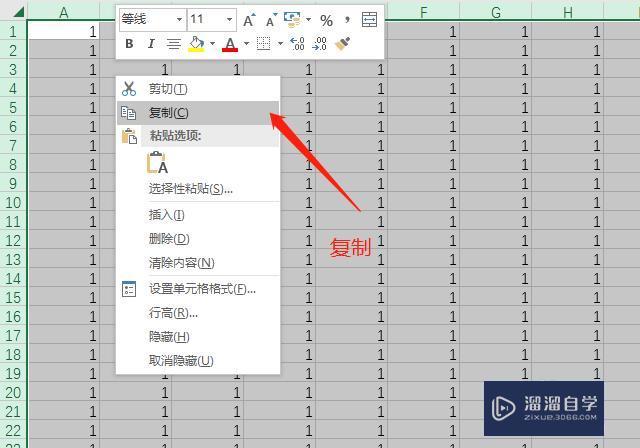
Task: Click cell A22
Action: [x=64, y=431]
